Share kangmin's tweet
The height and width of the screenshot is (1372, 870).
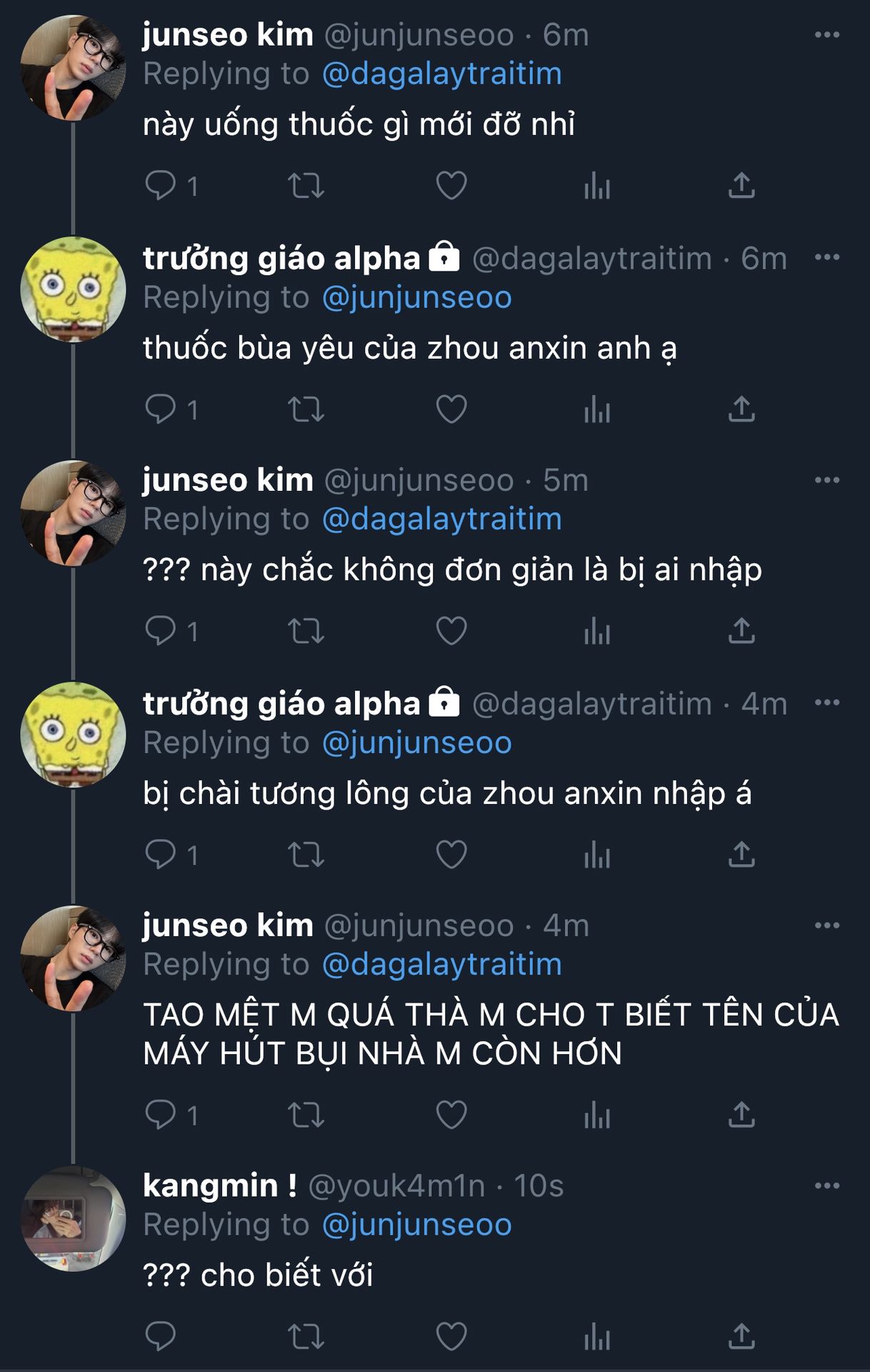click(741, 1336)
